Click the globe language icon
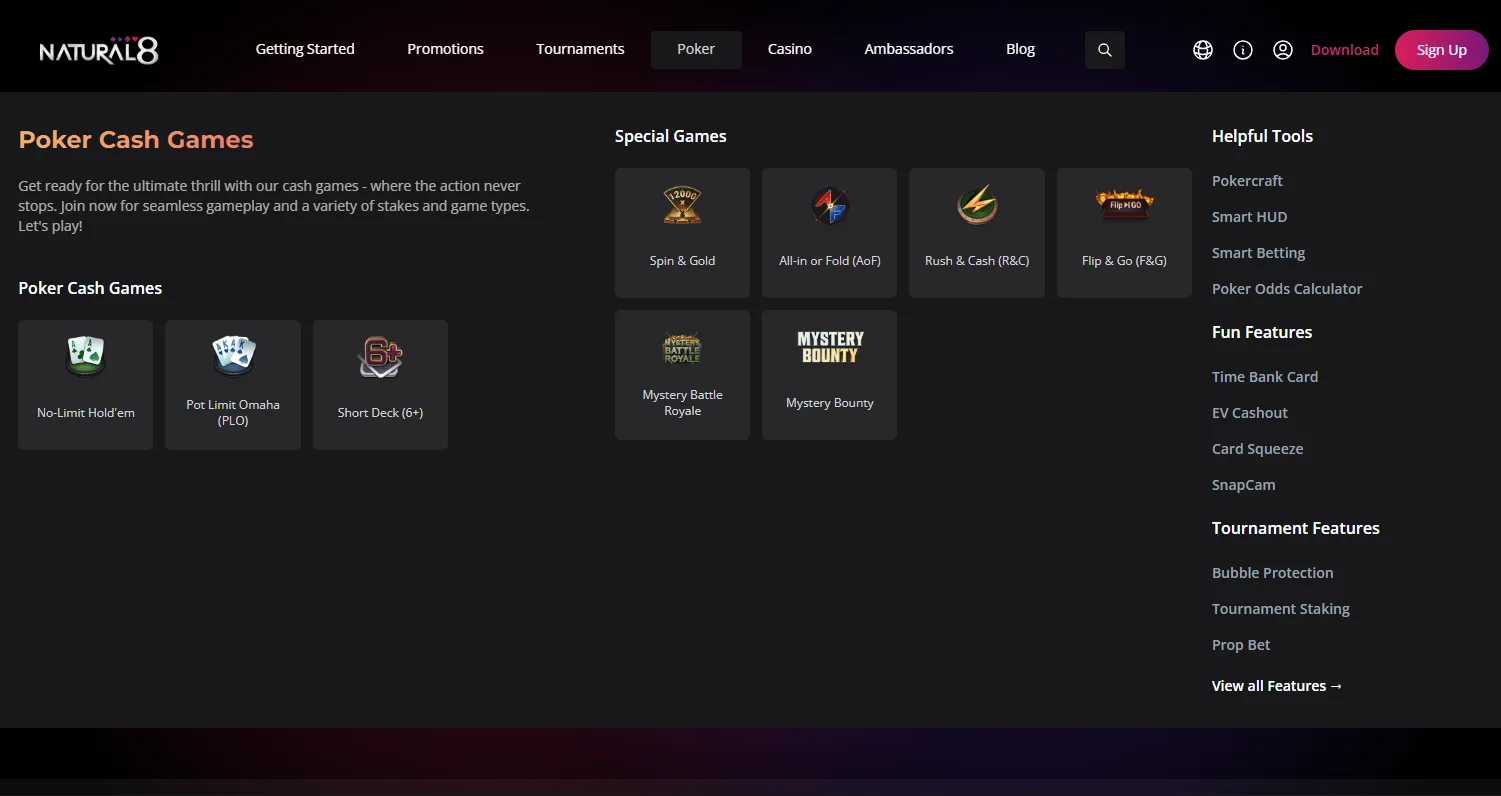 [x=1203, y=50]
